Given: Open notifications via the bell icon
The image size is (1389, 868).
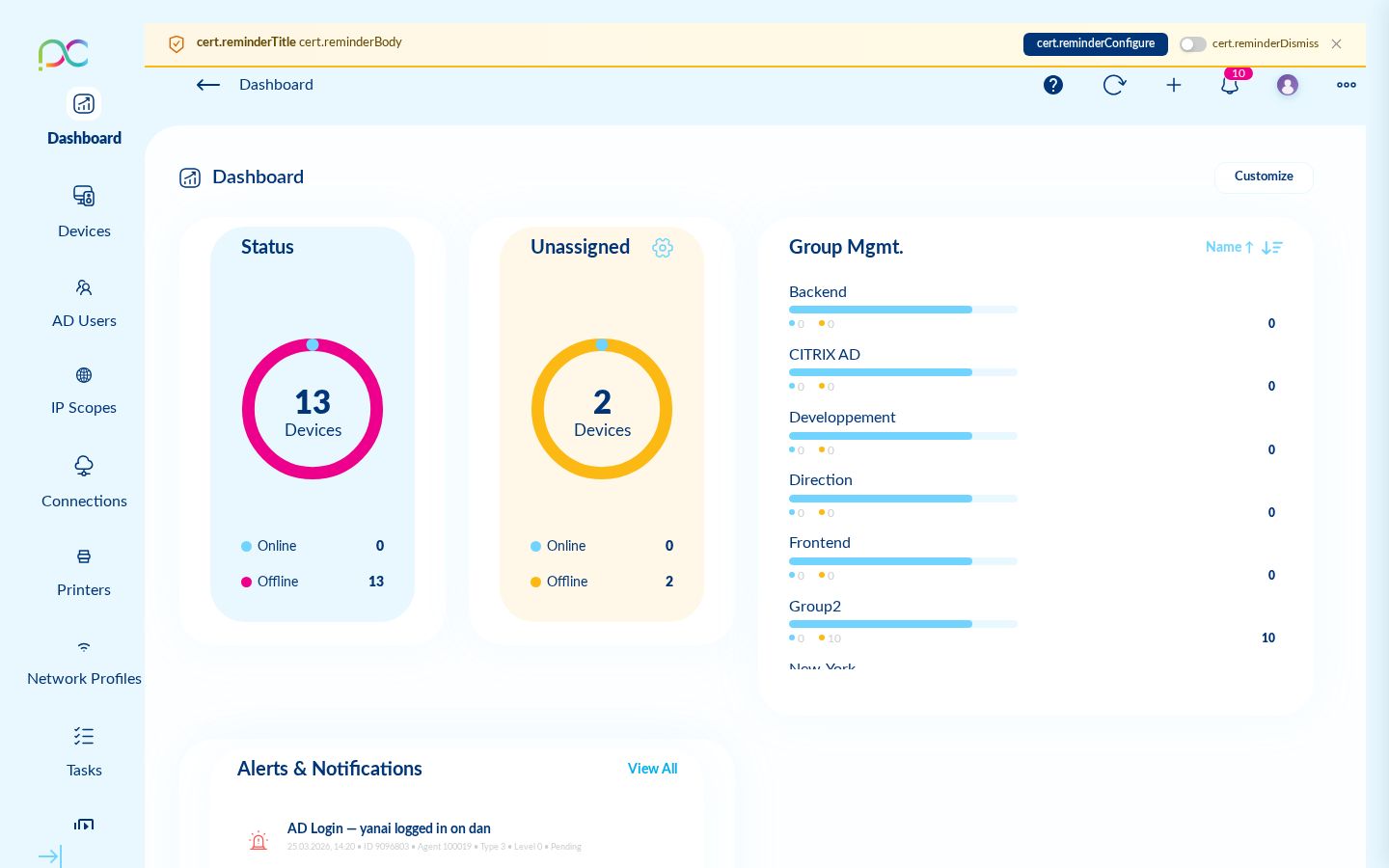Looking at the screenshot, I should (1230, 85).
